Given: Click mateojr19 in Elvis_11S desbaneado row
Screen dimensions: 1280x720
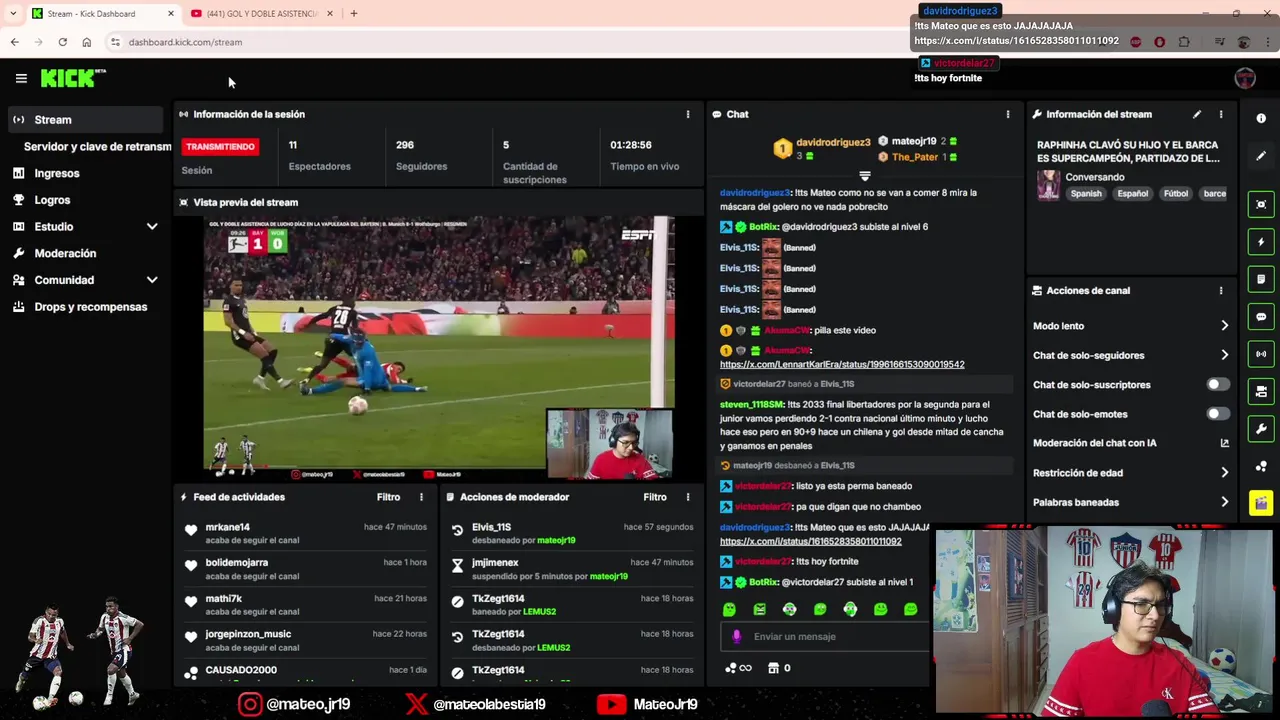Looking at the screenshot, I should pyautogui.click(x=556, y=540).
